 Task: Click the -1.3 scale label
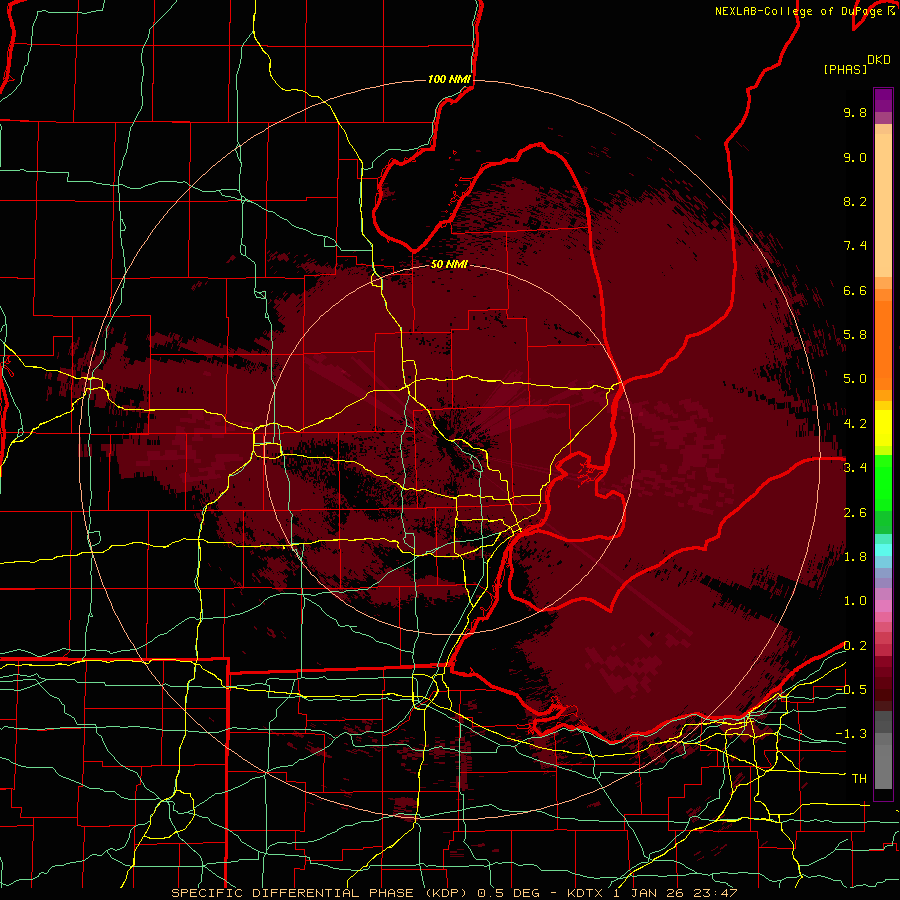coord(851,734)
